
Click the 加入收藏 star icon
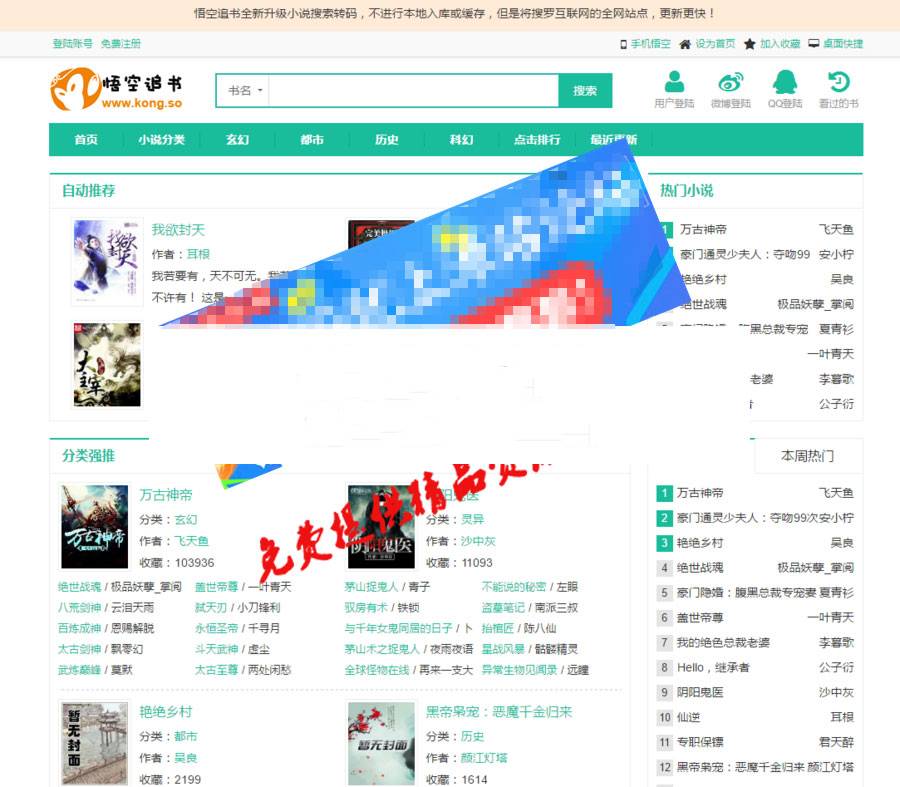[x=749, y=44]
